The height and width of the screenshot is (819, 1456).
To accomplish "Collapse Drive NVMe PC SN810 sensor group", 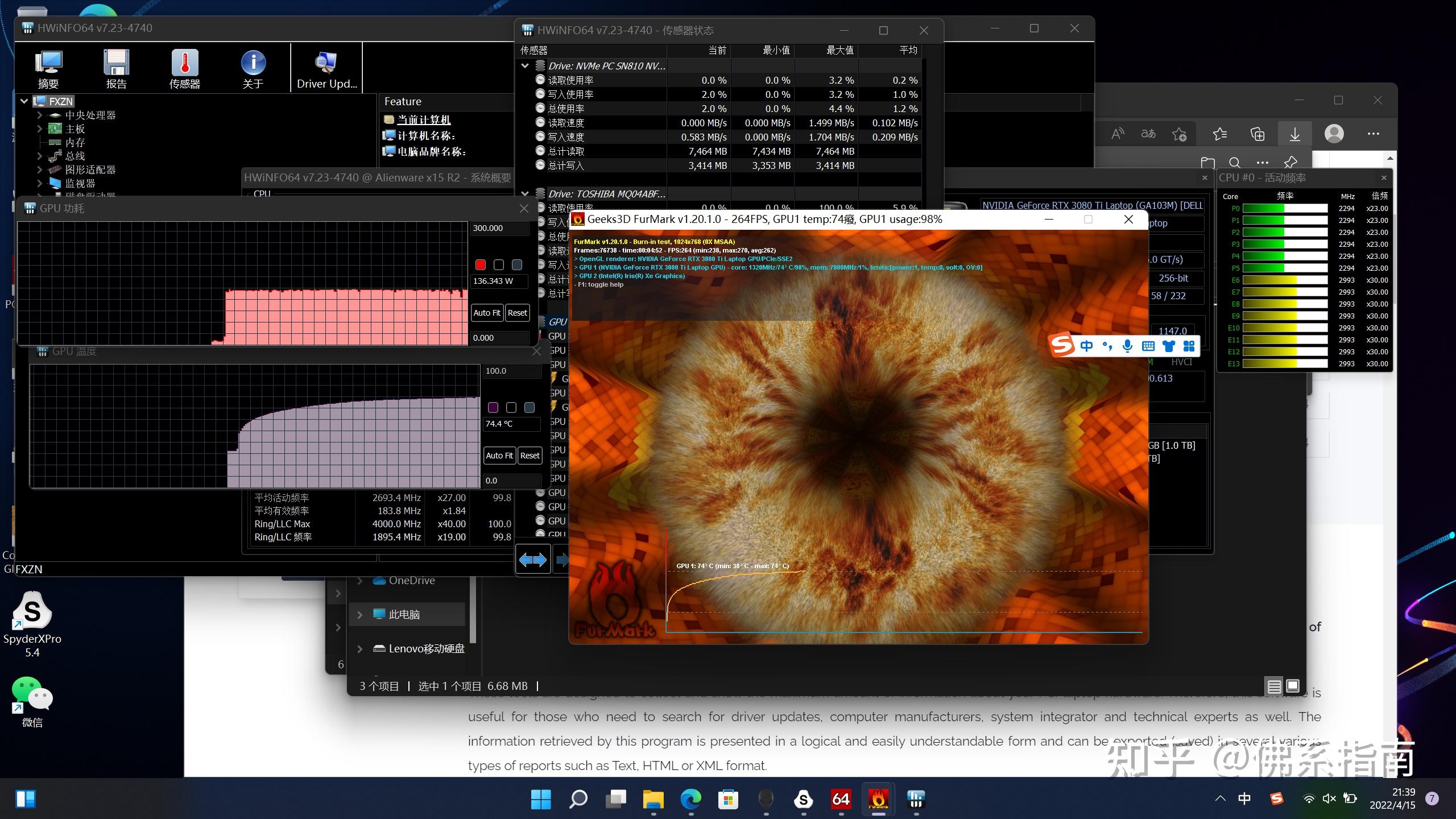I will pos(525,66).
